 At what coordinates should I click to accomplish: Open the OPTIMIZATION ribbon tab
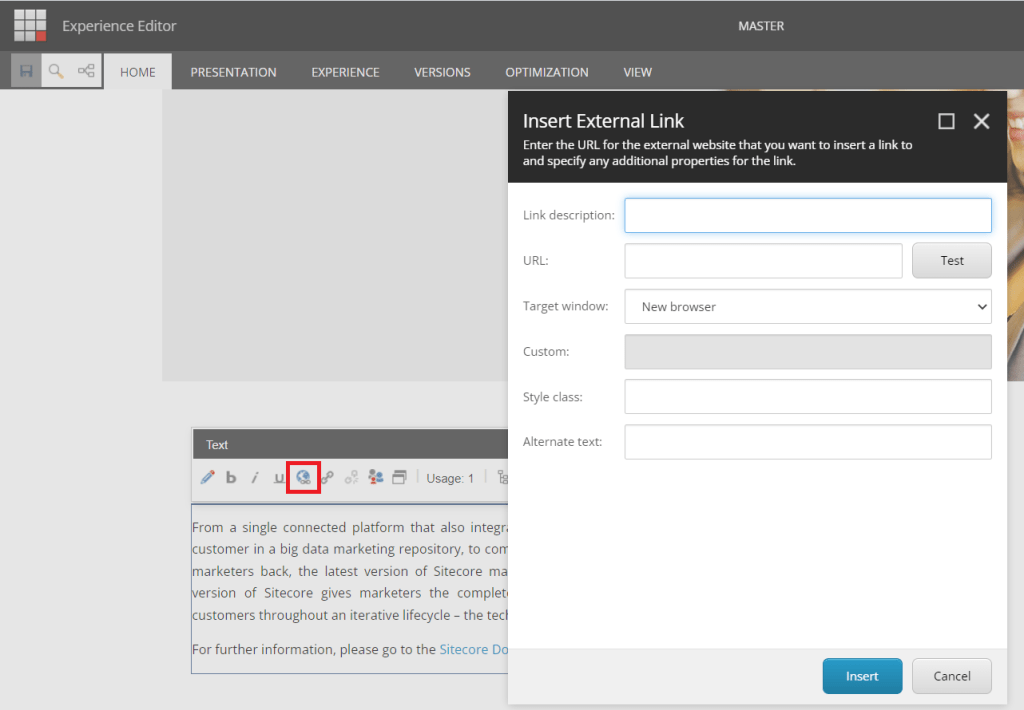click(x=546, y=72)
